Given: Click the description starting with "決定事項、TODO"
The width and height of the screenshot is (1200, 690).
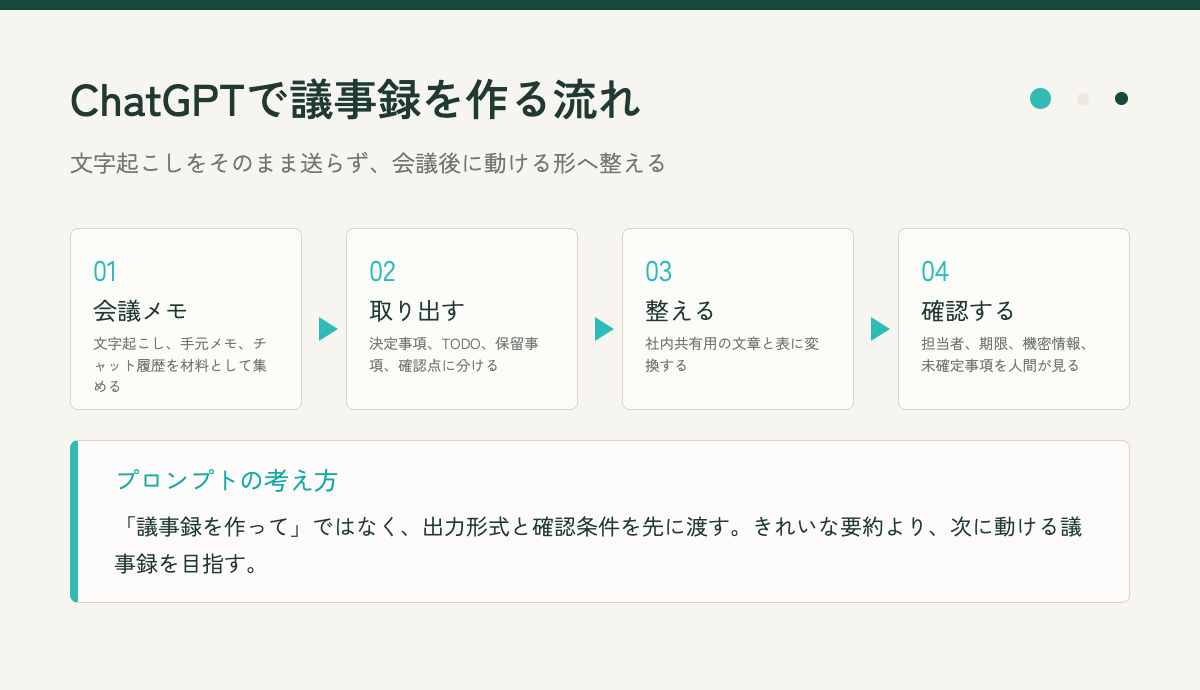Looking at the screenshot, I should click(454, 354).
